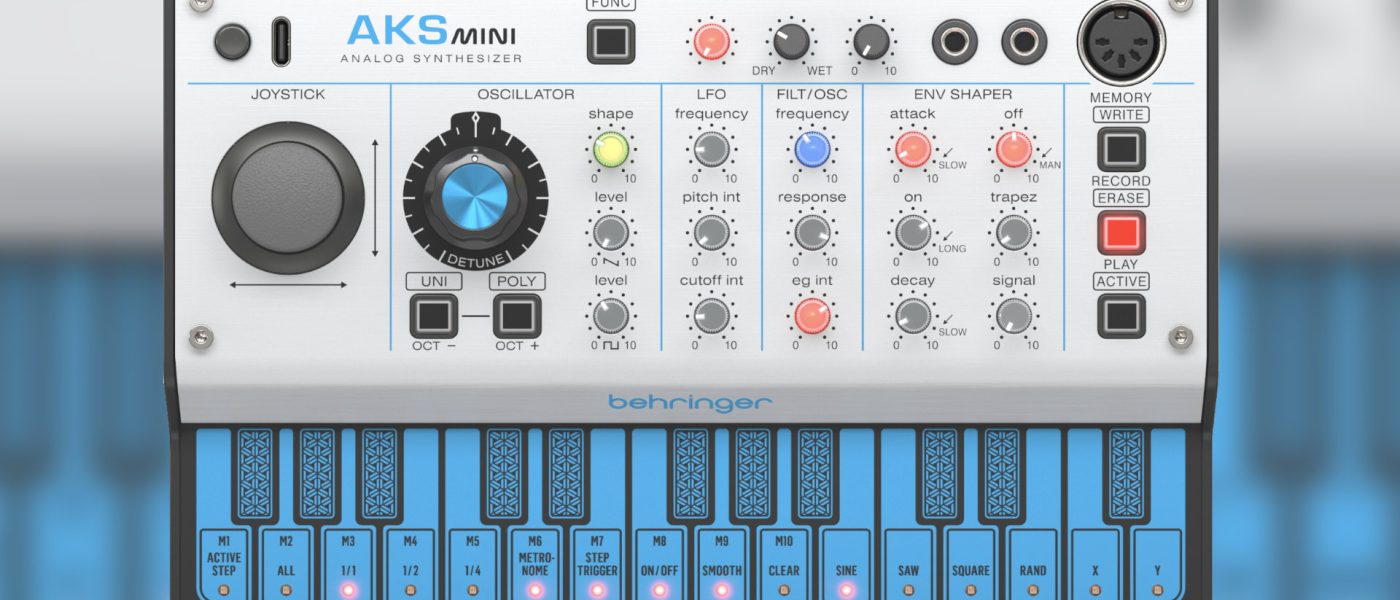1400x600 pixels.
Task: Click the large blue DETUNE oscillator knob
Action: pos(475,195)
